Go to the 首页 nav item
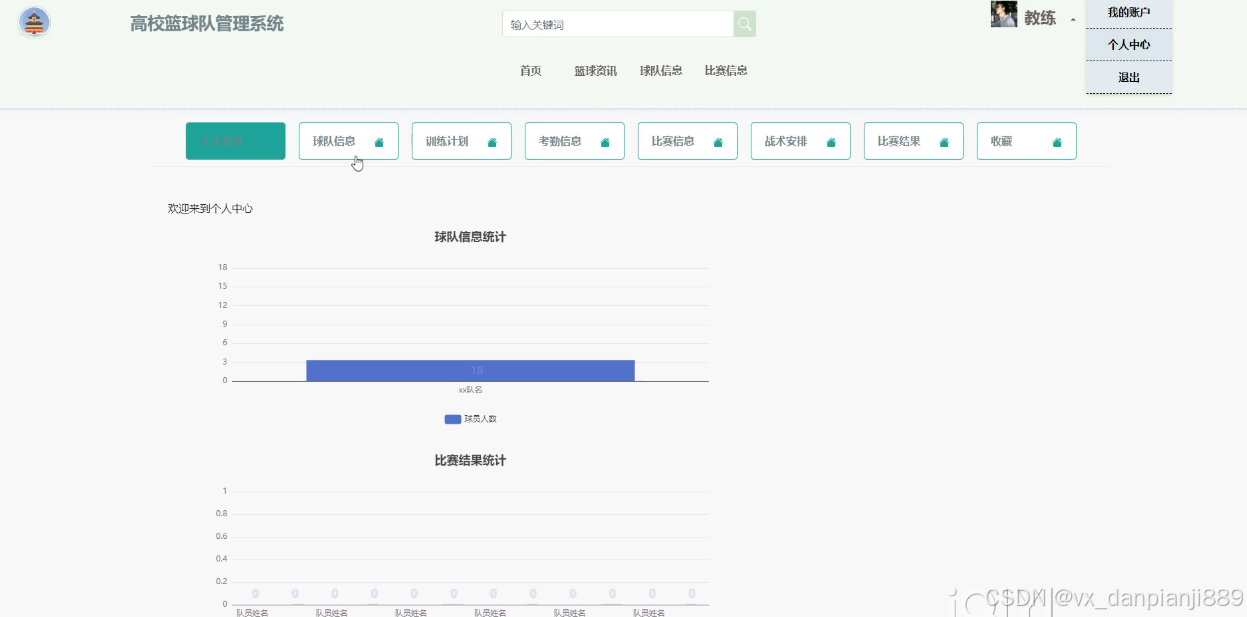This screenshot has width=1247, height=617. tap(531, 71)
